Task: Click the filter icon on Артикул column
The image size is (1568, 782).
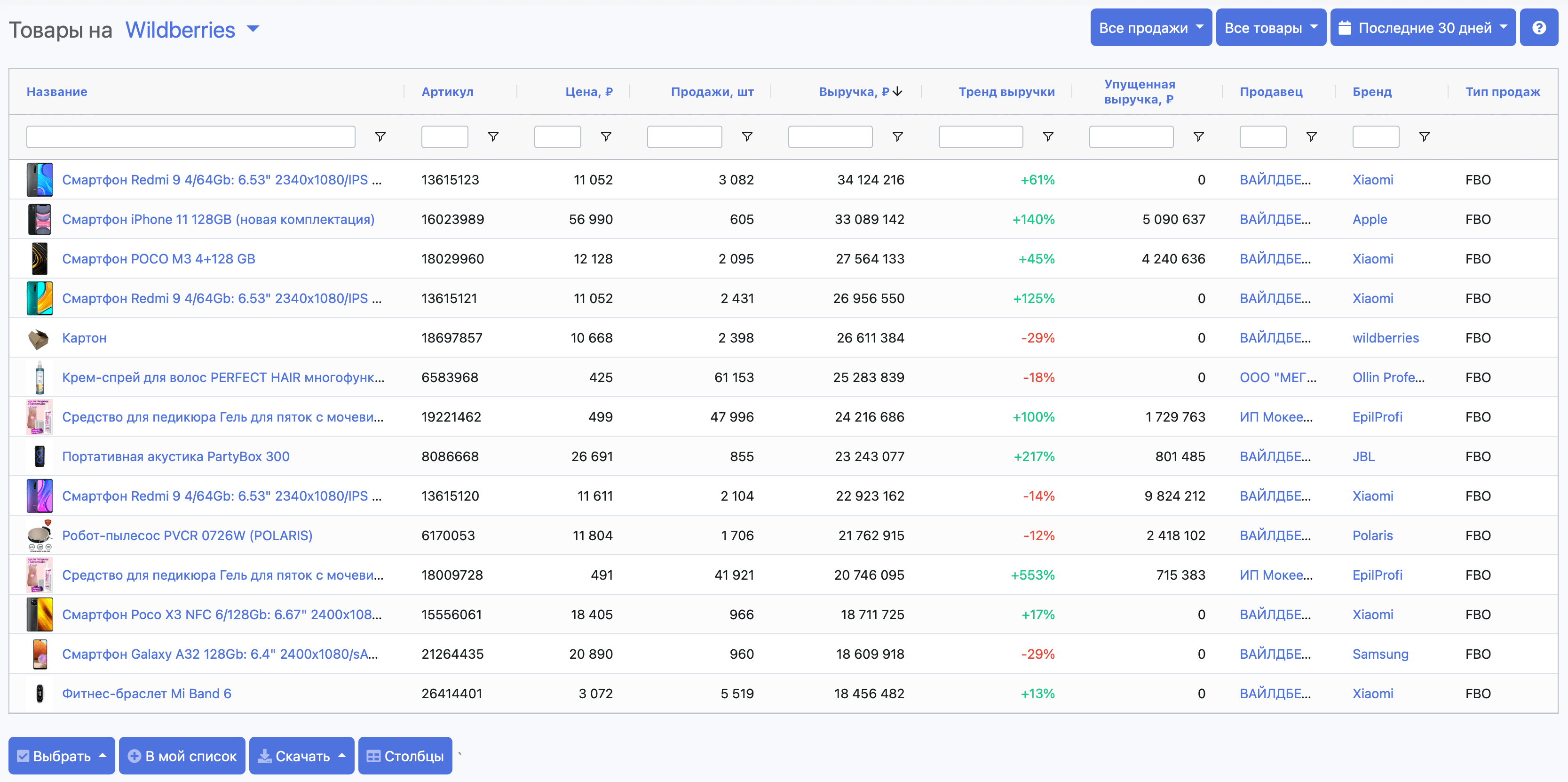Action: pyautogui.click(x=493, y=136)
